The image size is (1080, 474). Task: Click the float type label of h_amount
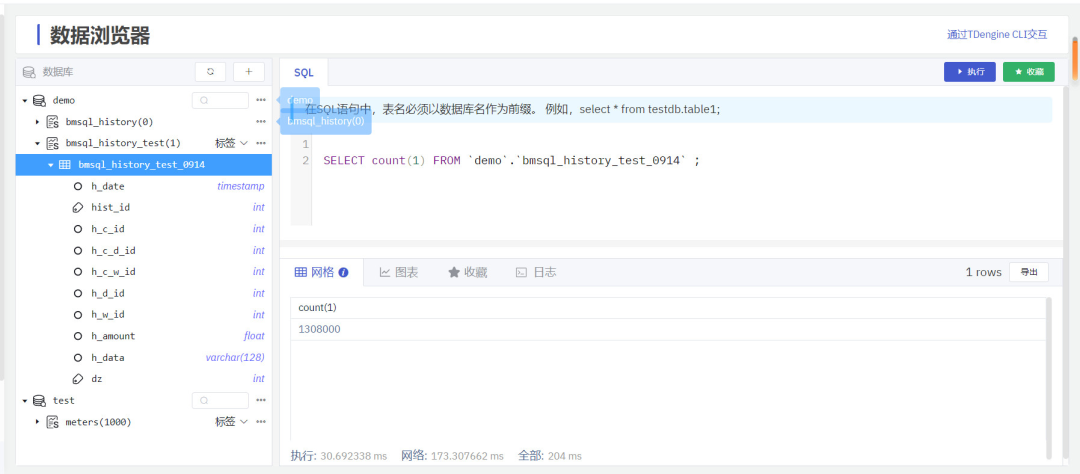(x=254, y=336)
